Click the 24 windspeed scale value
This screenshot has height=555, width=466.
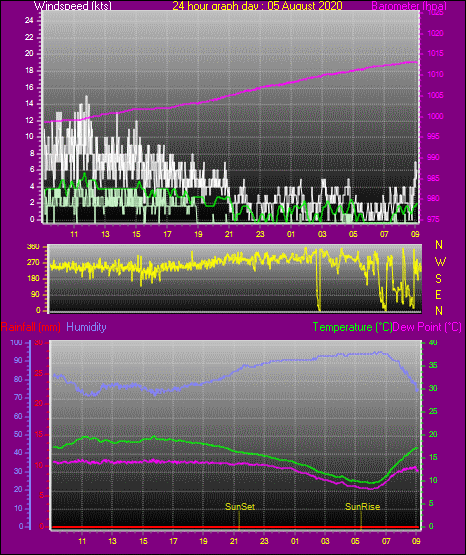pyautogui.click(x=29, y=21)
